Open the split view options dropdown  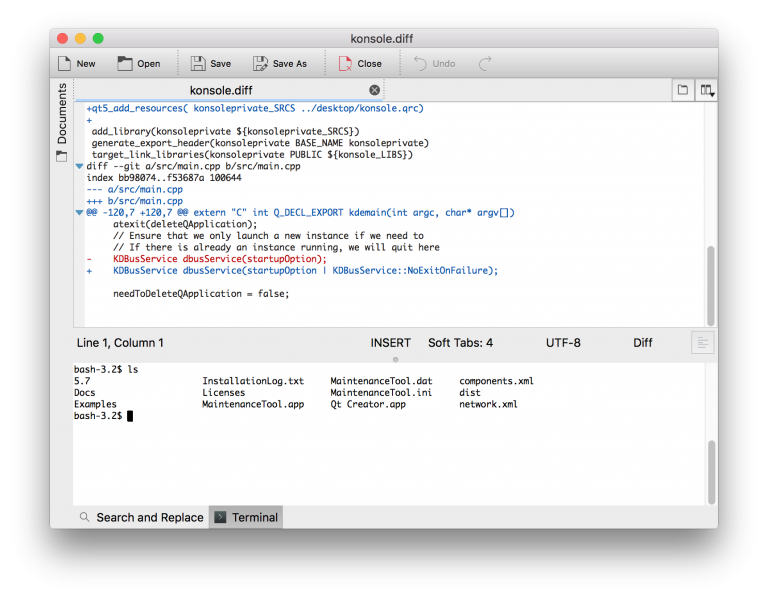[707, 90]
